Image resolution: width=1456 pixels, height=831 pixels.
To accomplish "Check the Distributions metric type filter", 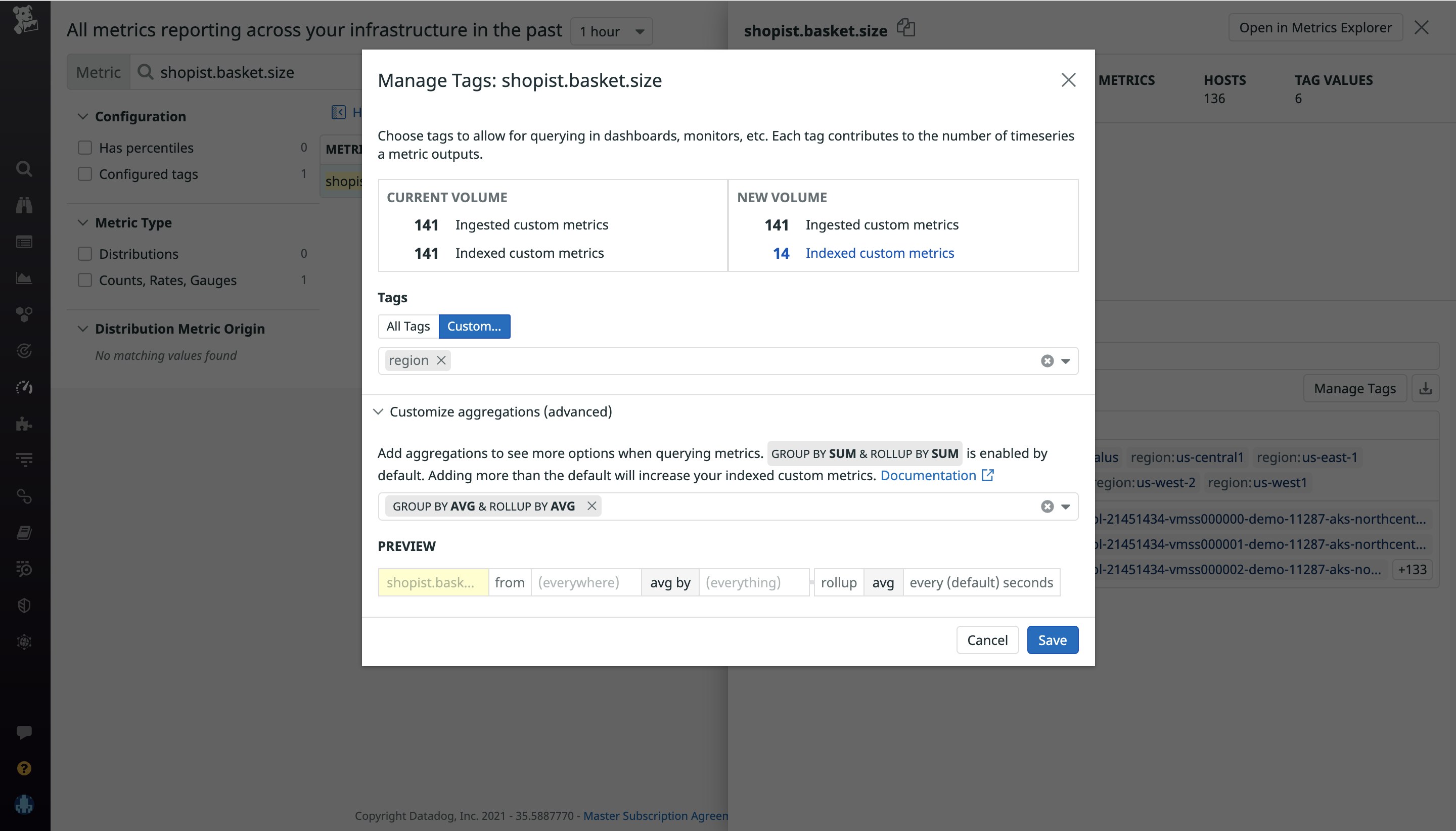I will pos(84,253).
